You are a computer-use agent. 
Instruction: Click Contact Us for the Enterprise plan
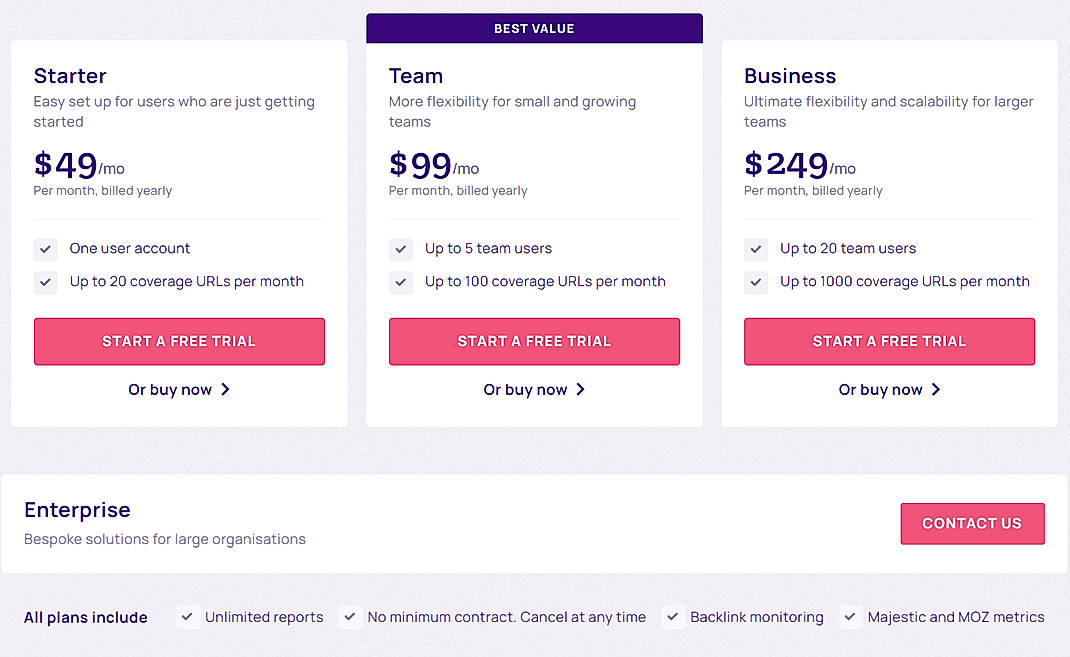(972, 523)
